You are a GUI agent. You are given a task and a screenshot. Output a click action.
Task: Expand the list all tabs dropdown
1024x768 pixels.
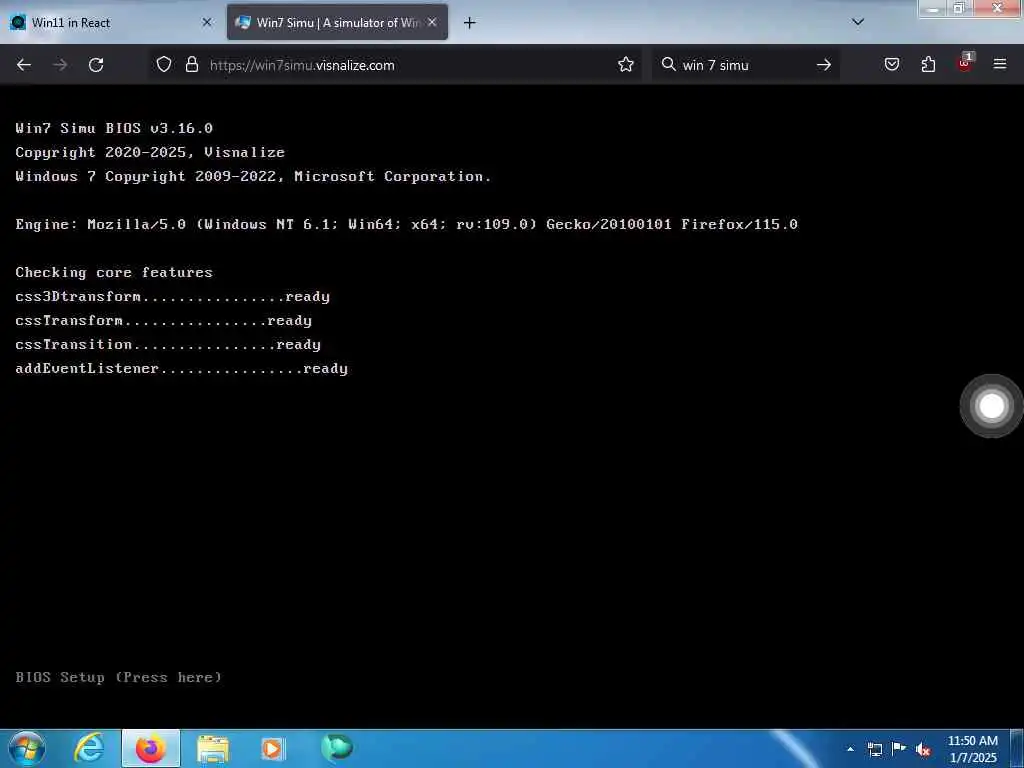(858, 22)
